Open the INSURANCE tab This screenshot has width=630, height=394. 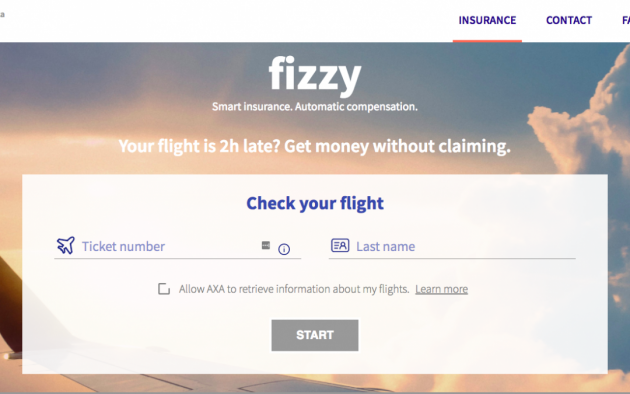[487, 20]
